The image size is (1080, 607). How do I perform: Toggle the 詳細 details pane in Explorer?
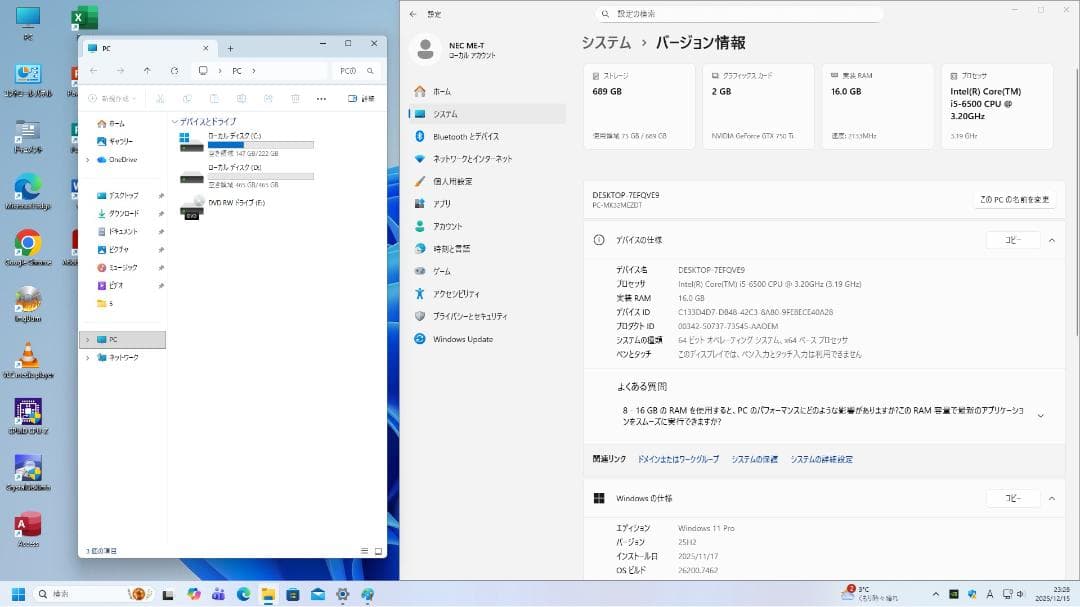pyautogui.click(x=360, y=98)
